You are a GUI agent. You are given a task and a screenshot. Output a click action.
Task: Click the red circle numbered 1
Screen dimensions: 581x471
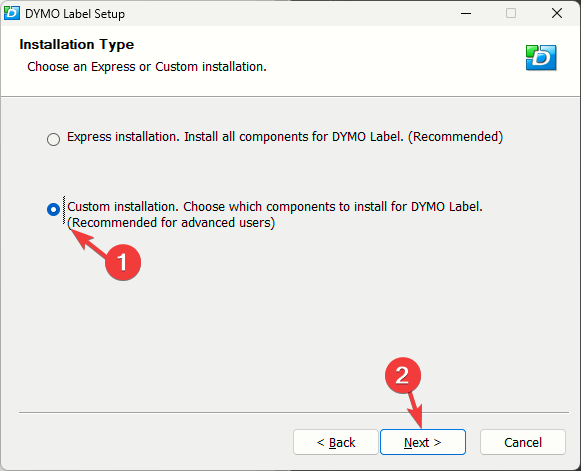(123, 262)
